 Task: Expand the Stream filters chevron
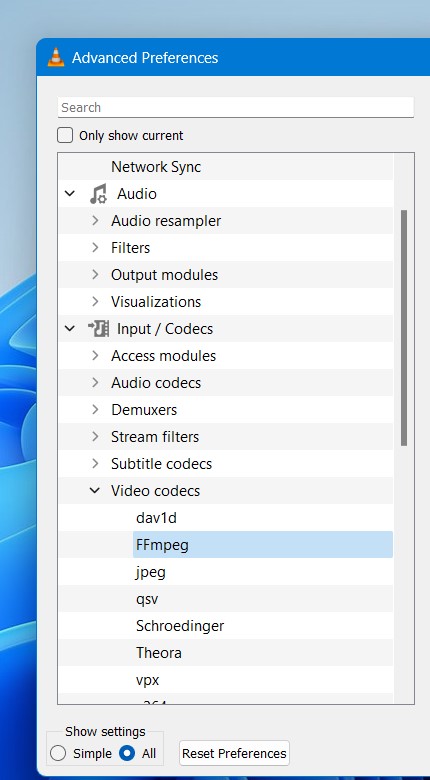(96, 437)
